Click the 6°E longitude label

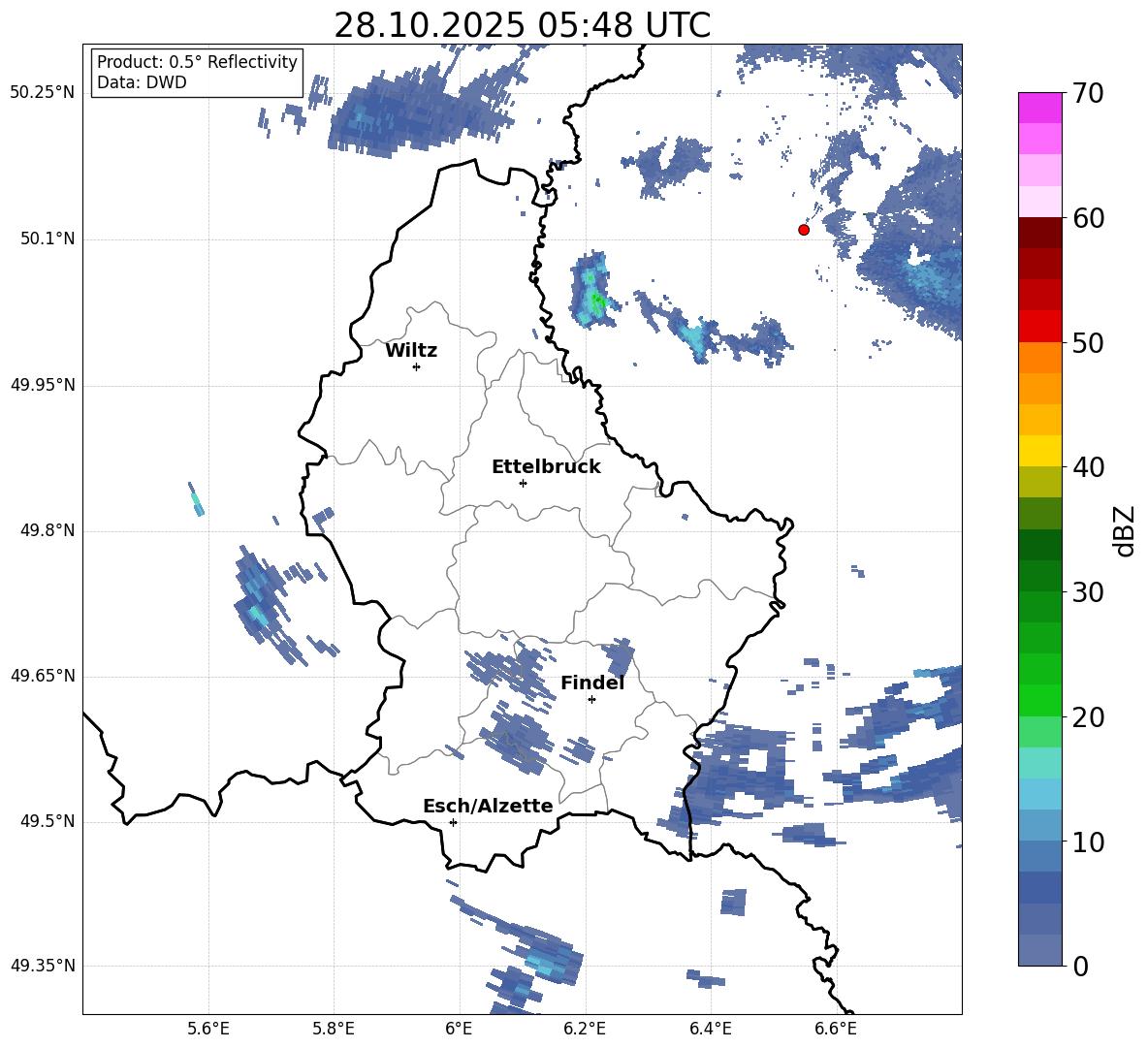point(459,1029)
